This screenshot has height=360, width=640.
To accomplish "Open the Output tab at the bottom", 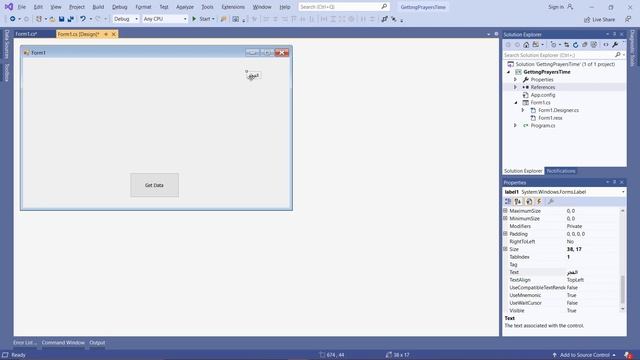I will [x=97, y=343].
